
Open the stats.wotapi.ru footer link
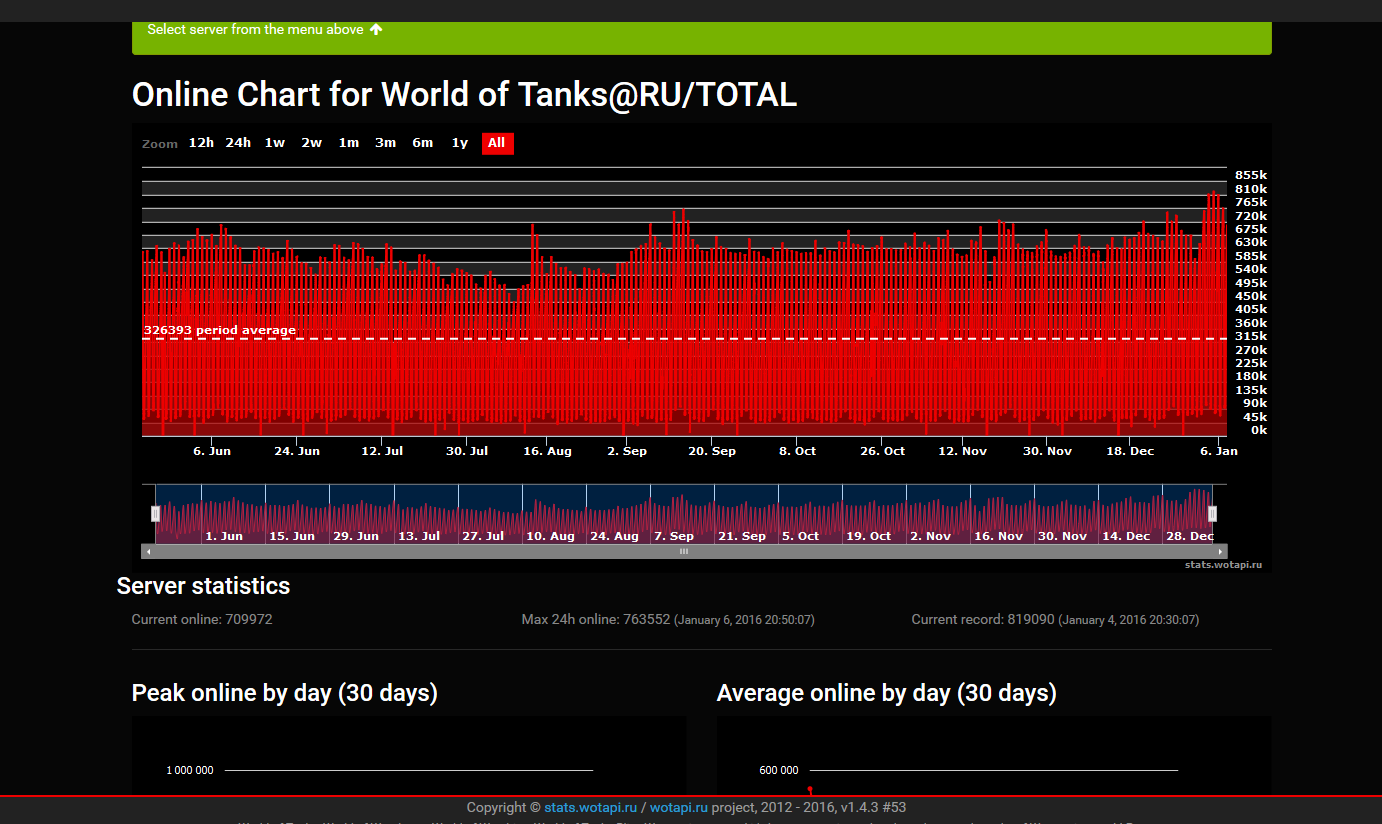tap(590, 807)
